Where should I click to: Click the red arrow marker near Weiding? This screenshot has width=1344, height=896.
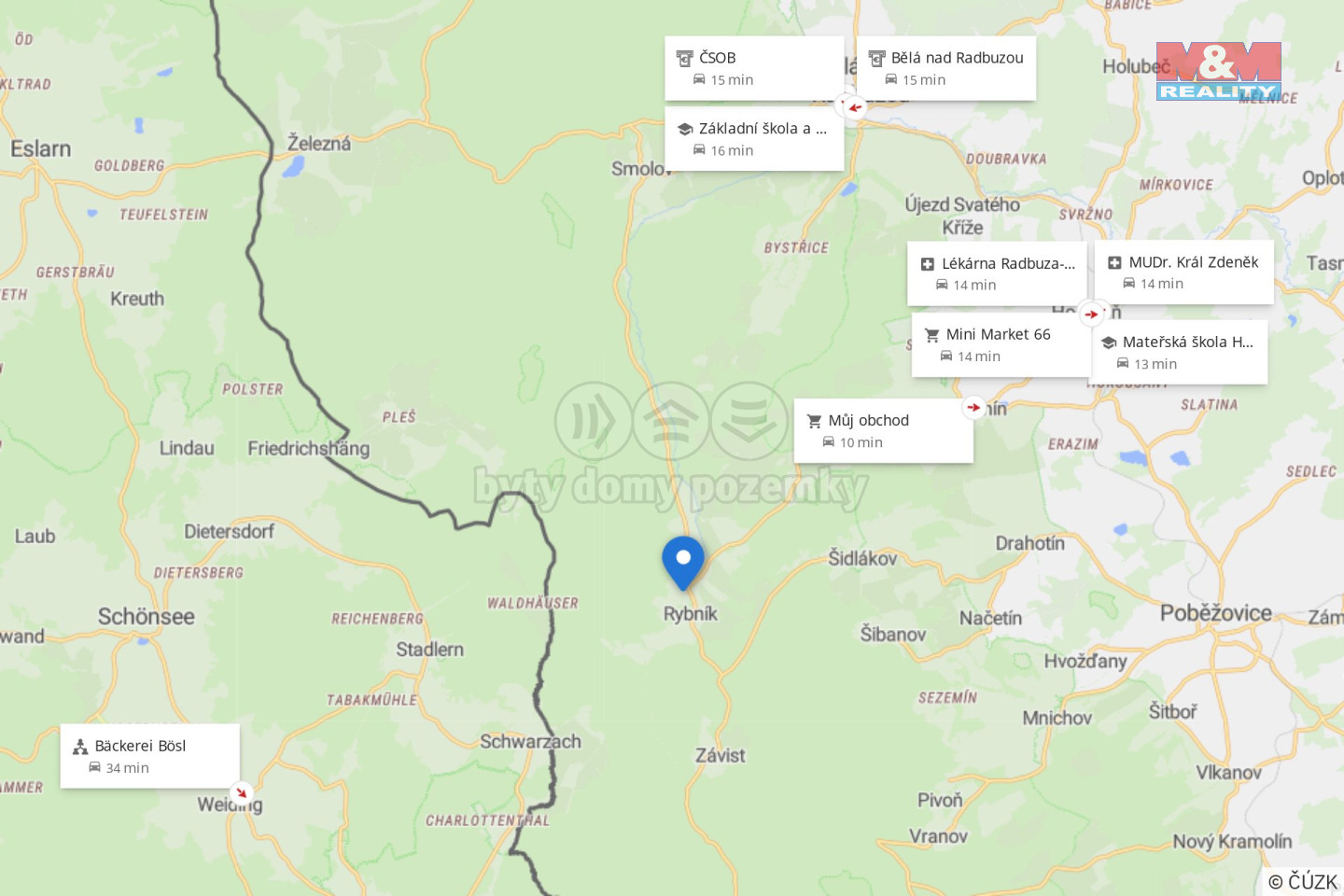click(x=242, y=793)
